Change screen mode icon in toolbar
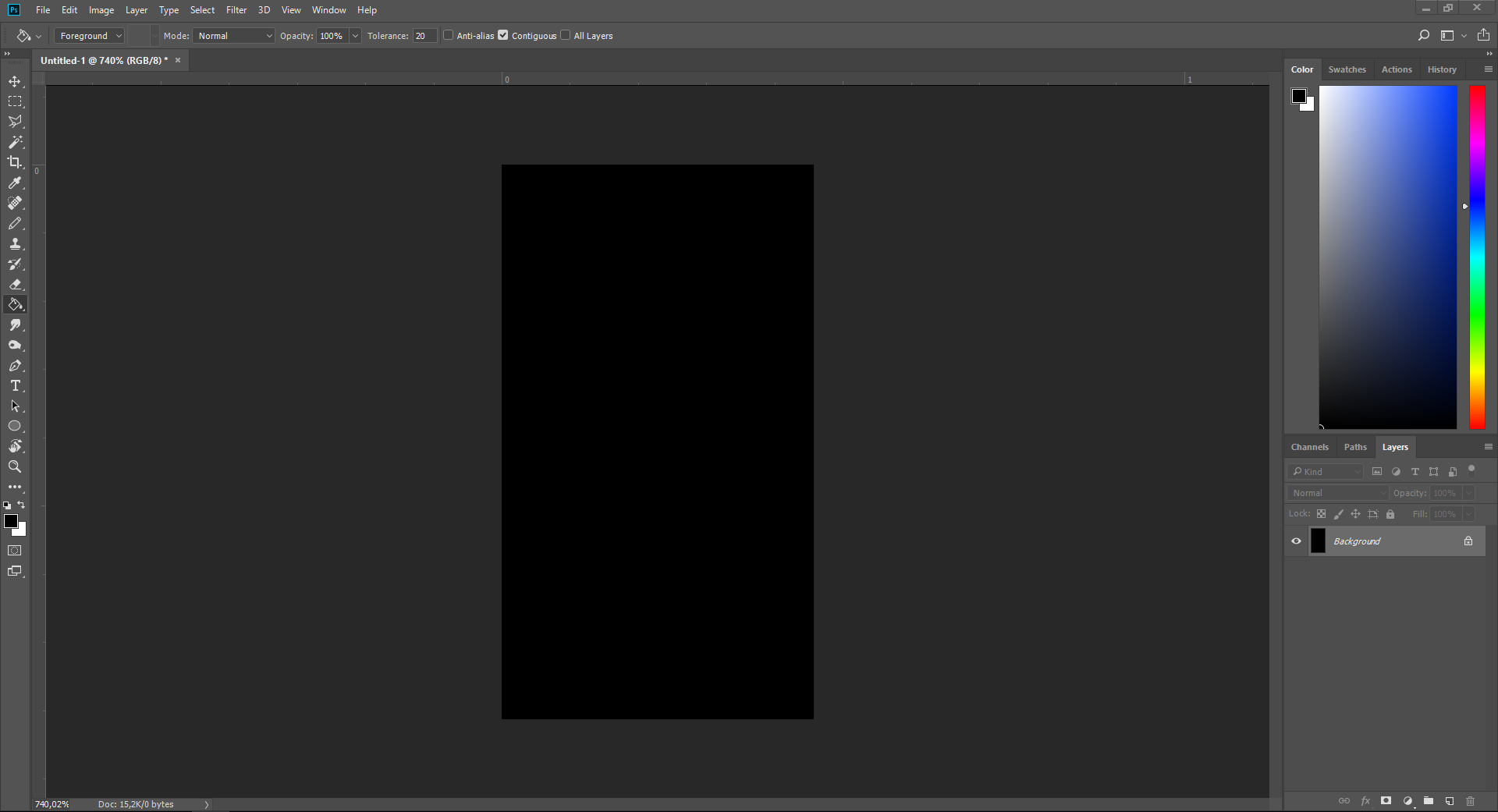Image resolution: width=1498 pixels, height=812 pixels. pos(15,571)
